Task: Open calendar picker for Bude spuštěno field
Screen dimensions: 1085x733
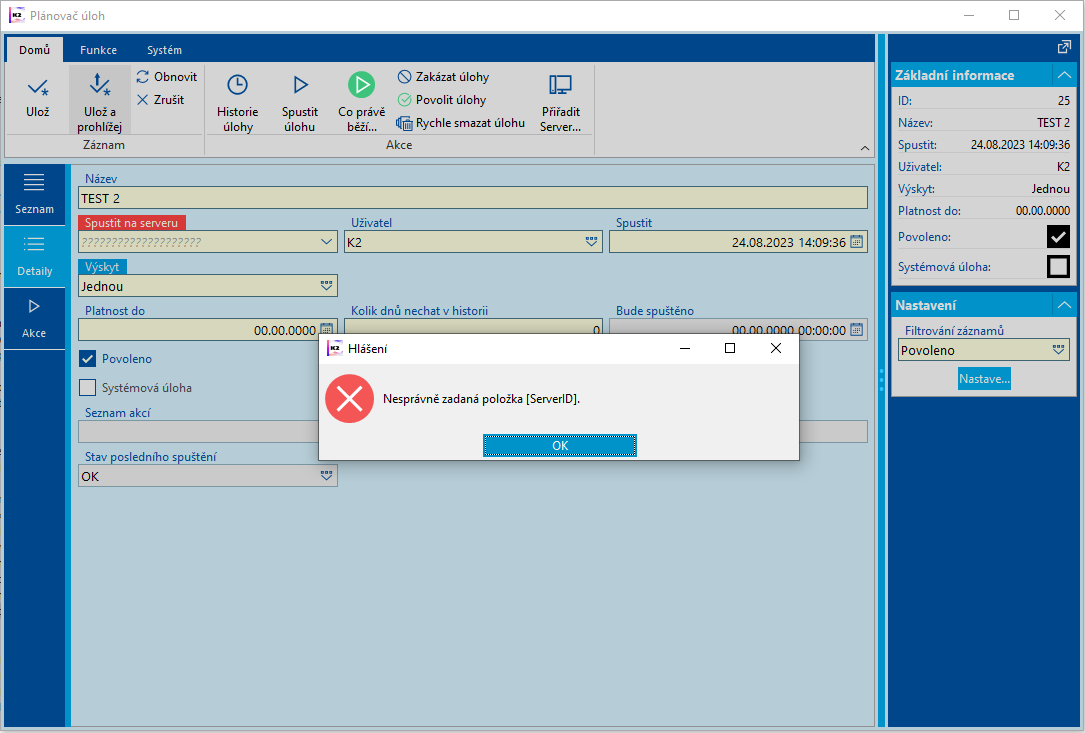Action: (857, 329)
